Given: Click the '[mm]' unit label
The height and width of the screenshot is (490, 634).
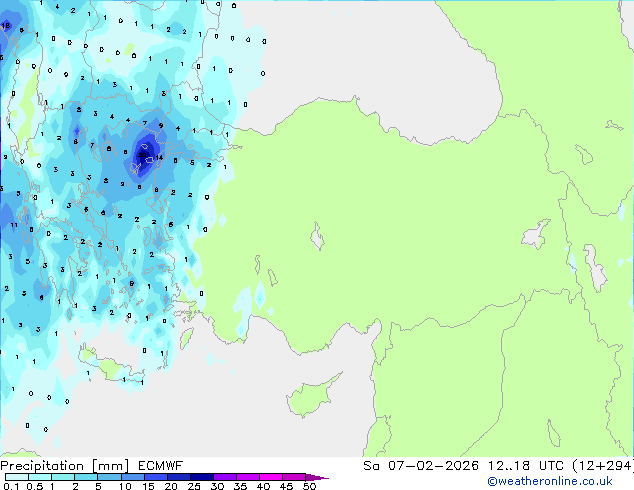Looking at the screenshot, I should tap(110, 466).
